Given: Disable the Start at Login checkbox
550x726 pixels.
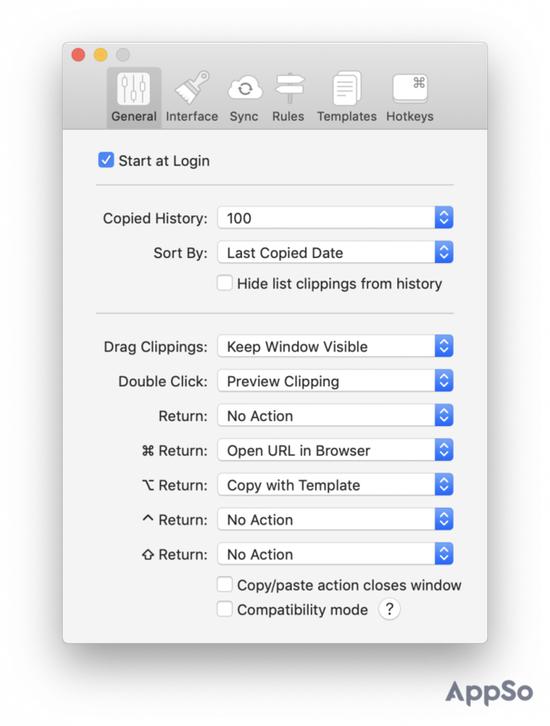Looking at the screenshot, I should (106, 160).
